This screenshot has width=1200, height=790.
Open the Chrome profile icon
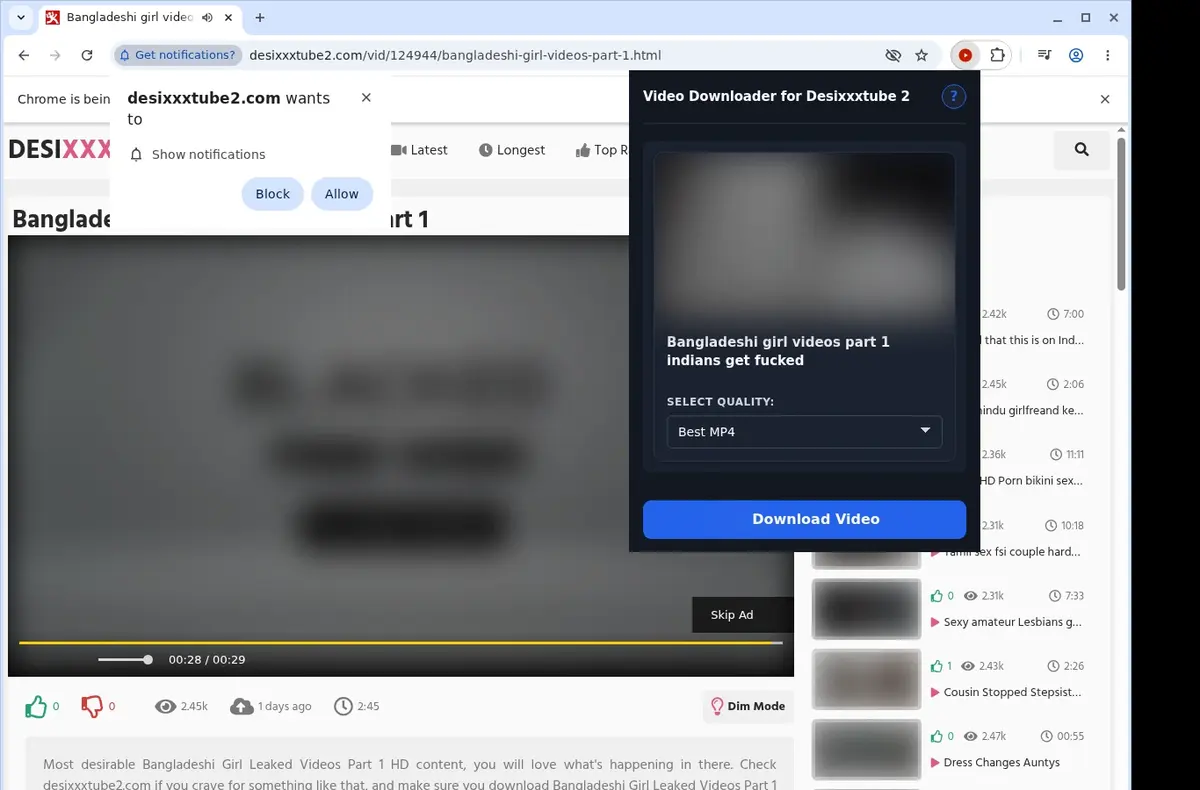[x=1076, y=56]
